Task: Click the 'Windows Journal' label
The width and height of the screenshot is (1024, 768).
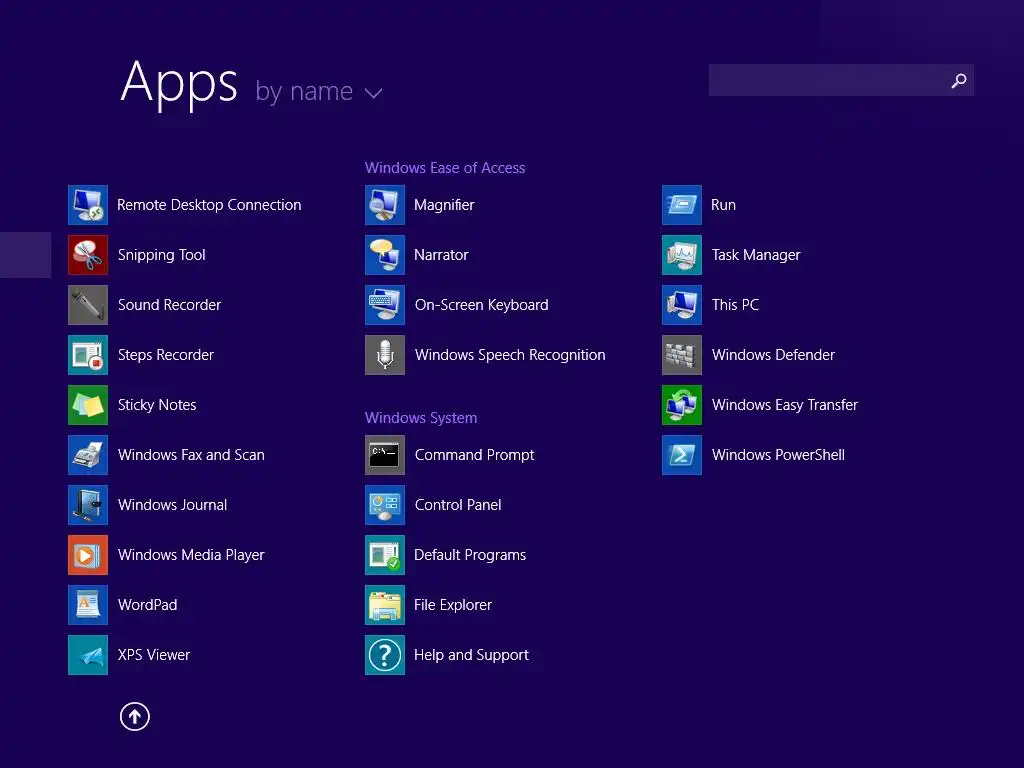Action: pyautogui.click(x=172, y=505)
